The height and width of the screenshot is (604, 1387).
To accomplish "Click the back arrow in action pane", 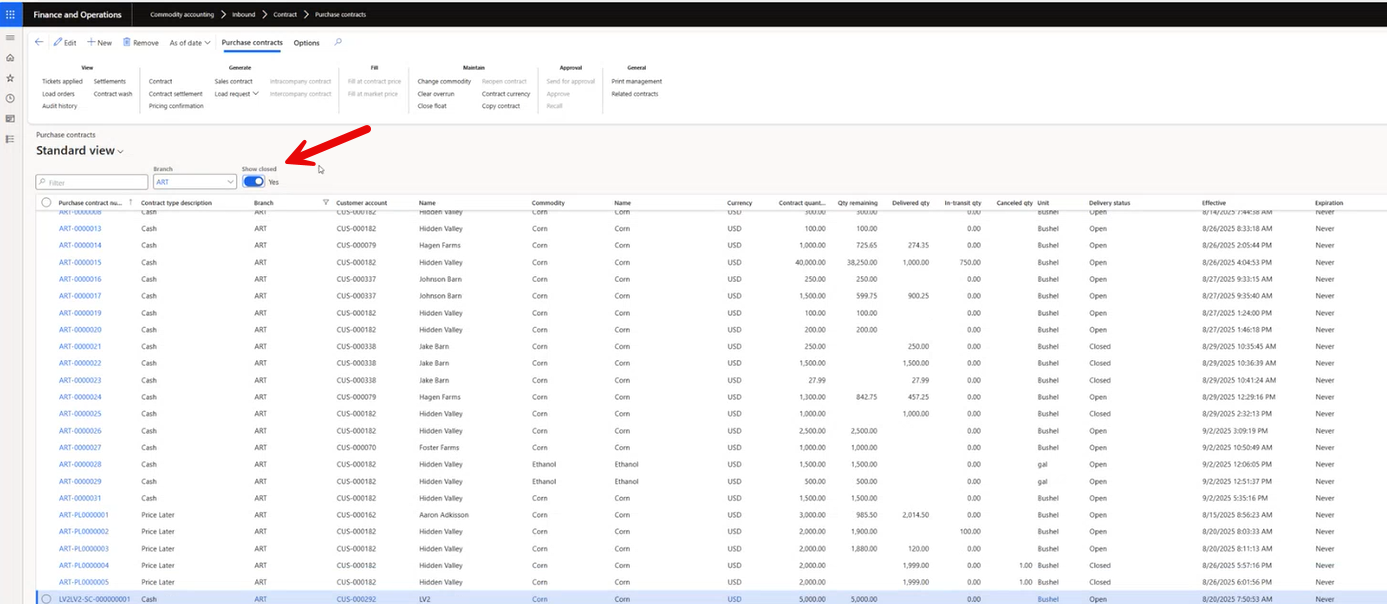I will (39, 43).
